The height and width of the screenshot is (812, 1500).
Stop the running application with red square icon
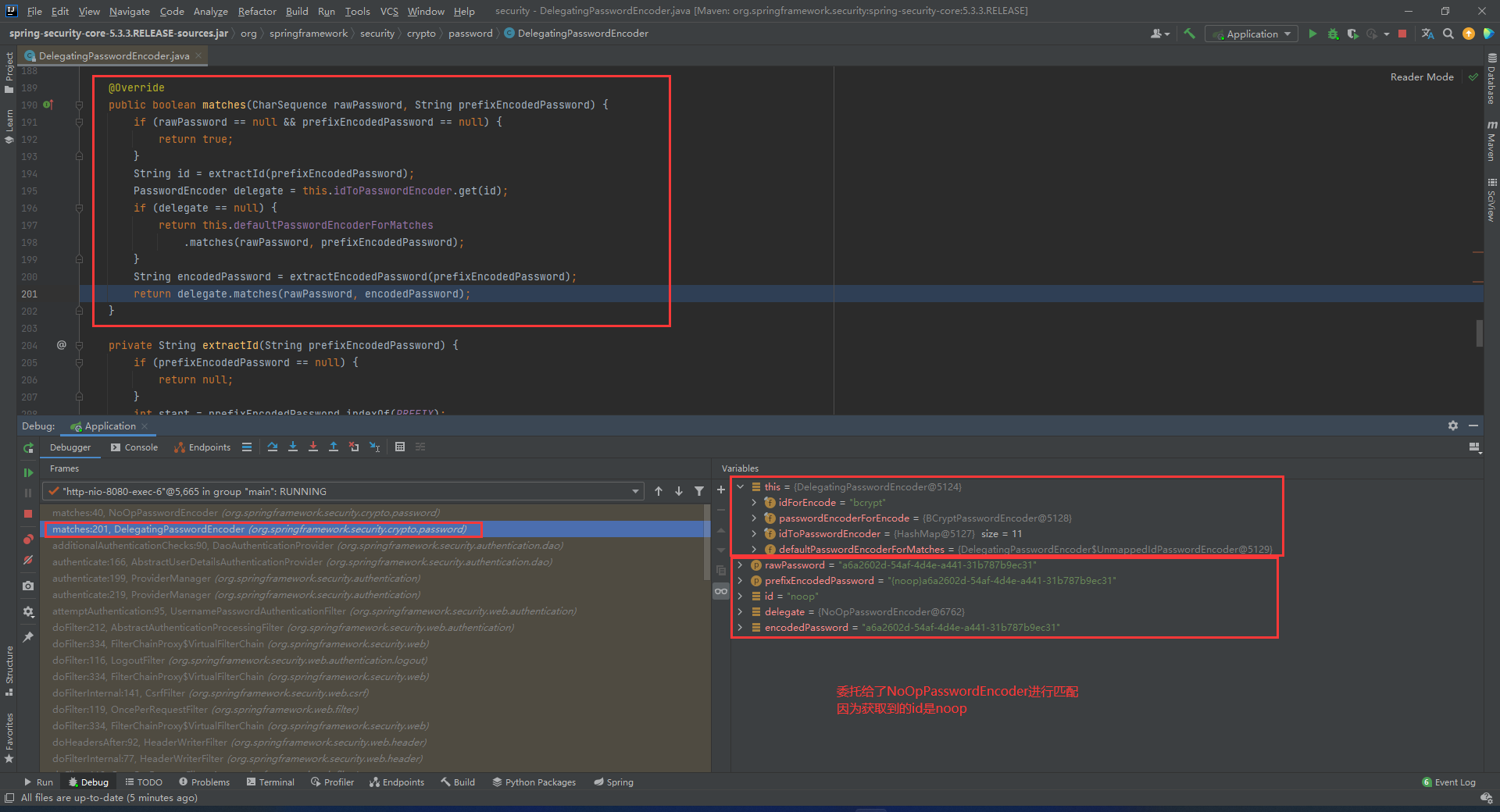click(x=1402, y=34)
